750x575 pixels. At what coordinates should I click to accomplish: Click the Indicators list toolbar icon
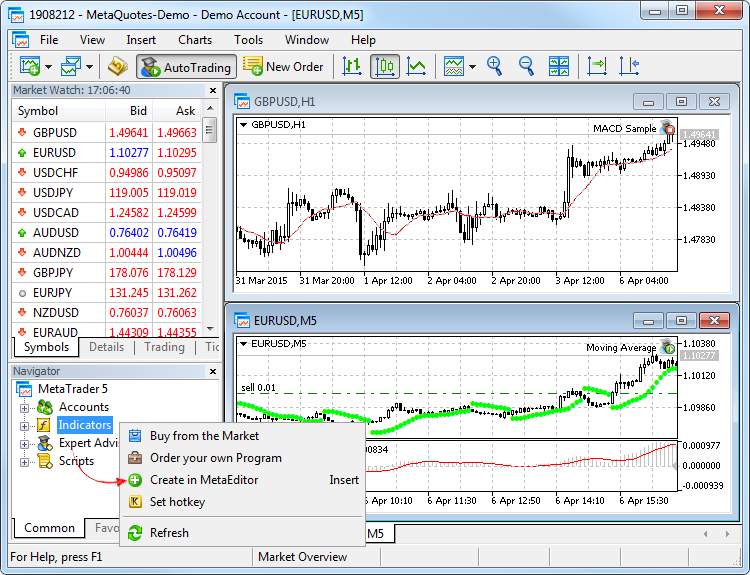[x=453, y=66]
